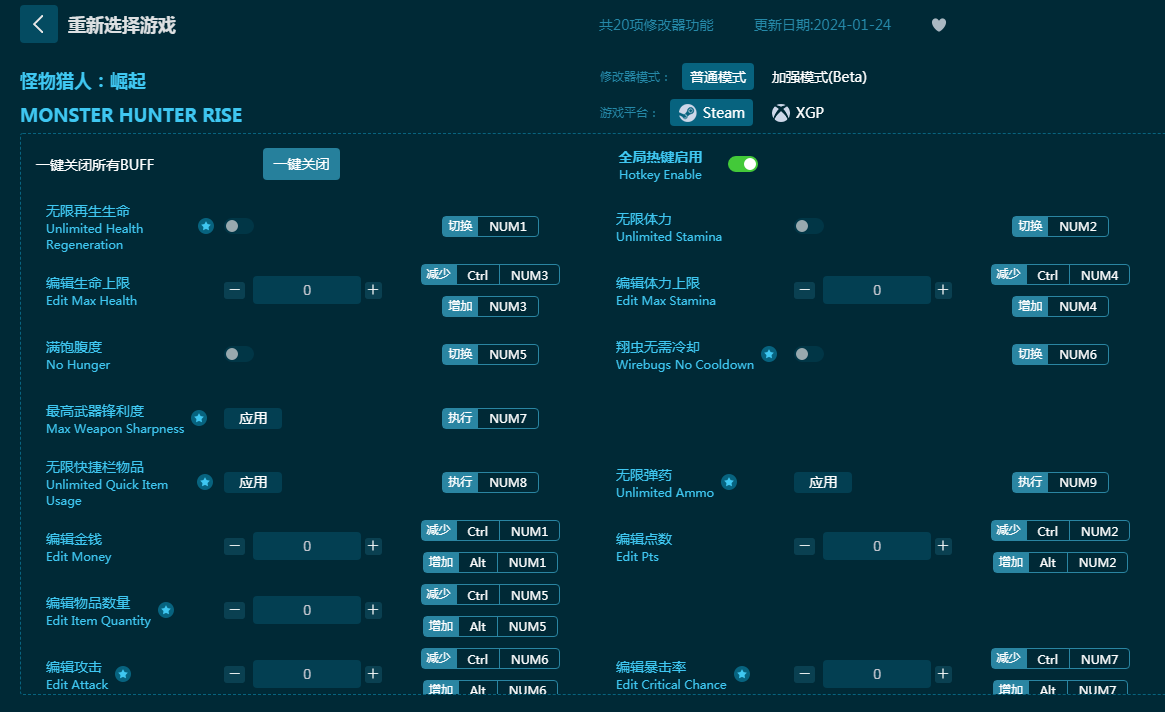Viewport: 1165px width, 712px height.
Task: Turn on No Hunger toggle
Action: tap(239, 354)
